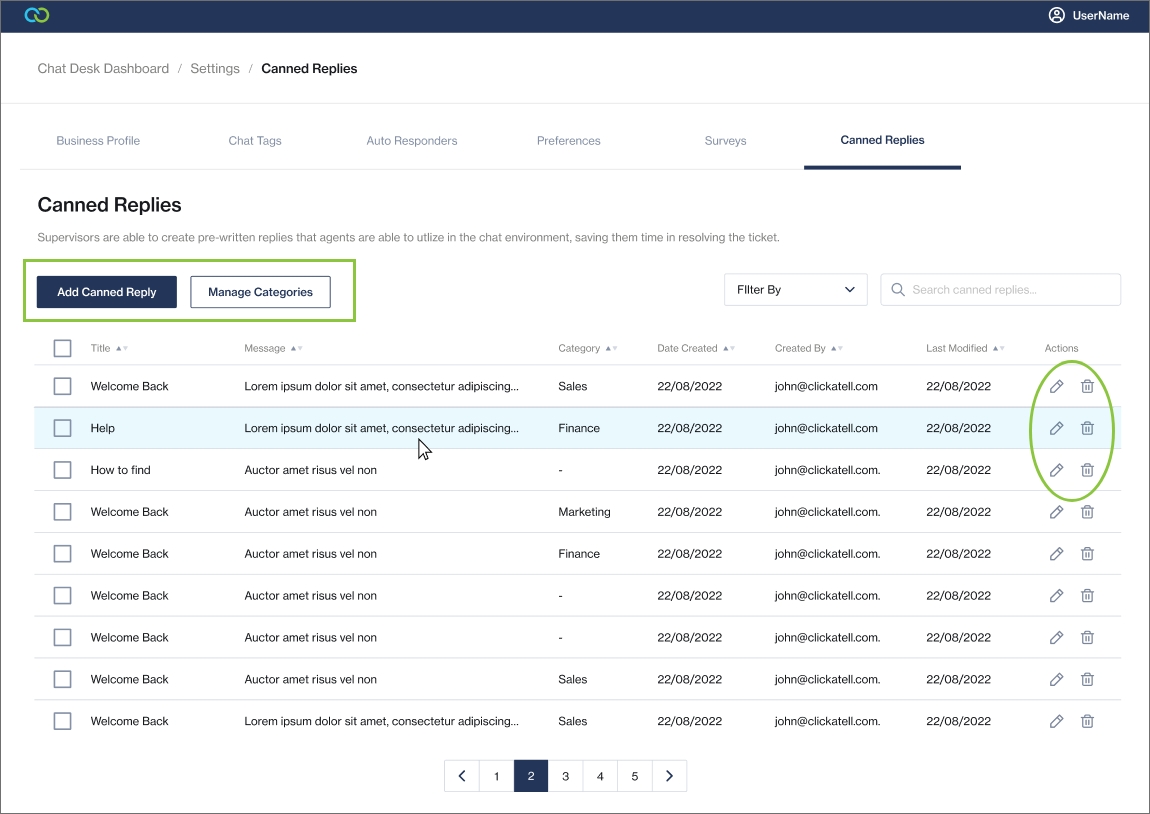Click the Add Canned Reply button
The height and width of the screenshot is (814, 1150).
click(x=107, y=292)
